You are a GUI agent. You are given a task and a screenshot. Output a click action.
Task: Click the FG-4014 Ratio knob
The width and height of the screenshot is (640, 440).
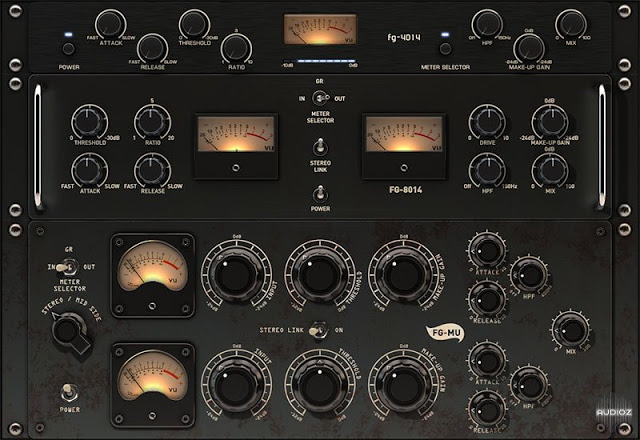pos(236,48)
